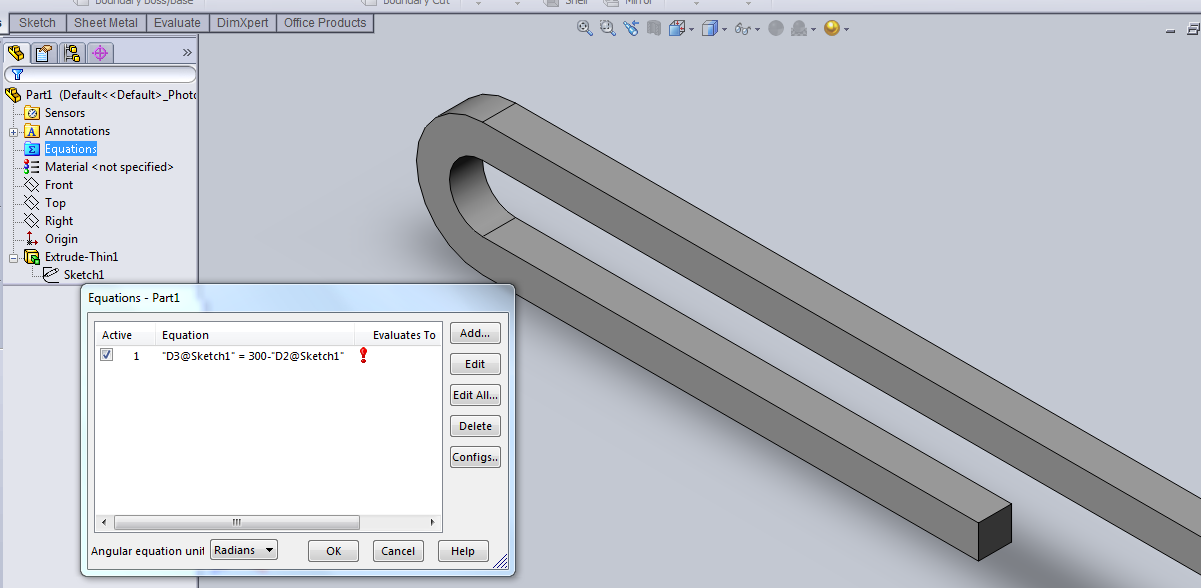Uncheck the Active checkbox for equation 1
The height and width of the screenshot is (588, 1201).
(107, 355)
